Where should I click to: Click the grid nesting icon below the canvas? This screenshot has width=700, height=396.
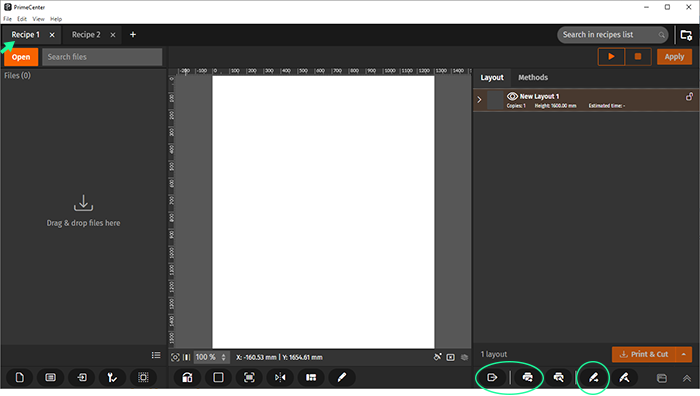click(x=311, y=378)
